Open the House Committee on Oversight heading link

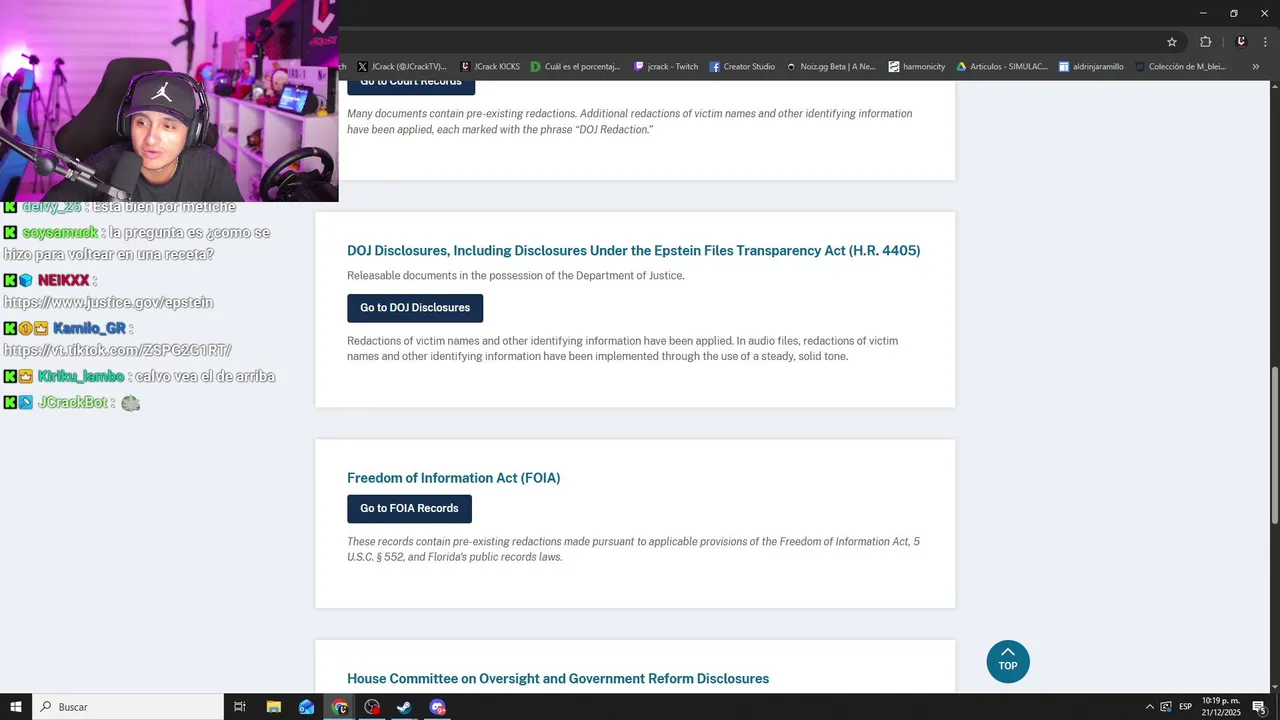[558, 679]
